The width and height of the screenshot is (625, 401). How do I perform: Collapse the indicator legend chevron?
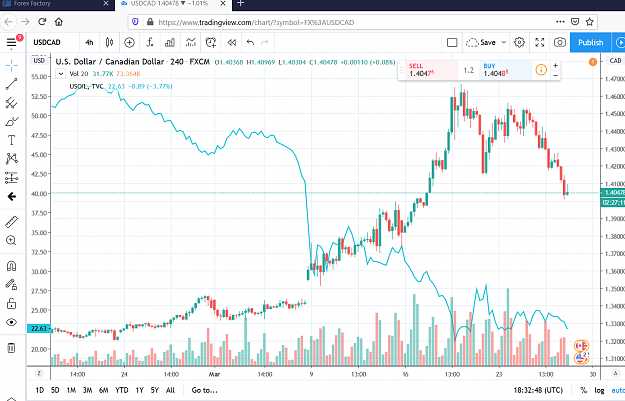pos(61,74)
